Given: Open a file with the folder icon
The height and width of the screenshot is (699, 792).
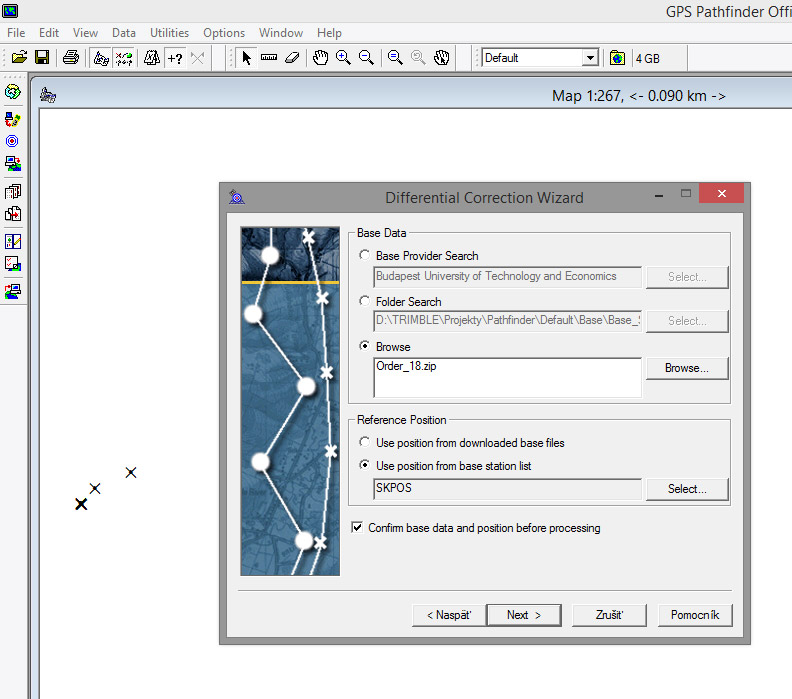Looking at the screenshot, I should pyautogui.click(x=19, y=57).
